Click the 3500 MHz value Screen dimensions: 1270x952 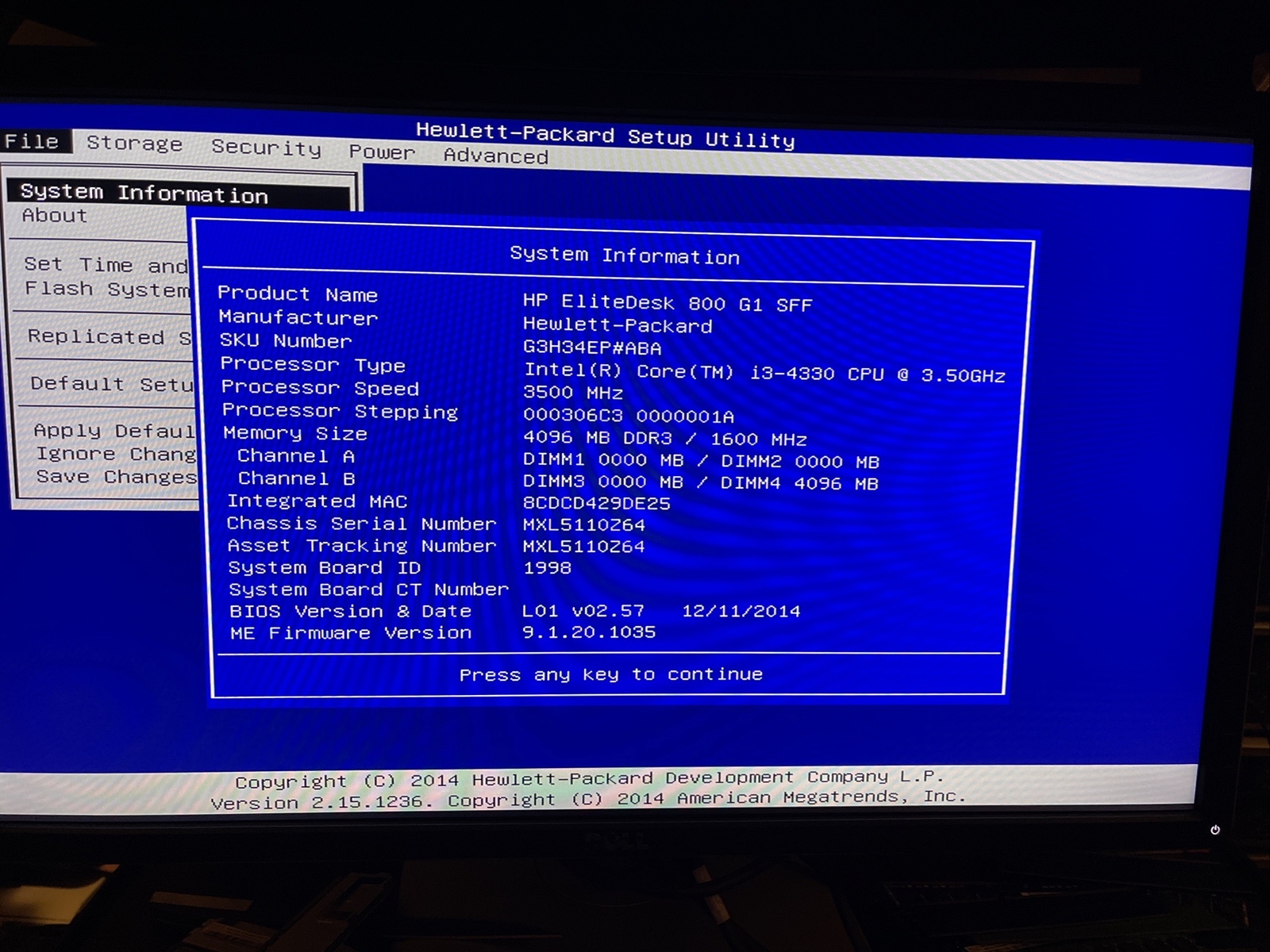tap(573, 392)
